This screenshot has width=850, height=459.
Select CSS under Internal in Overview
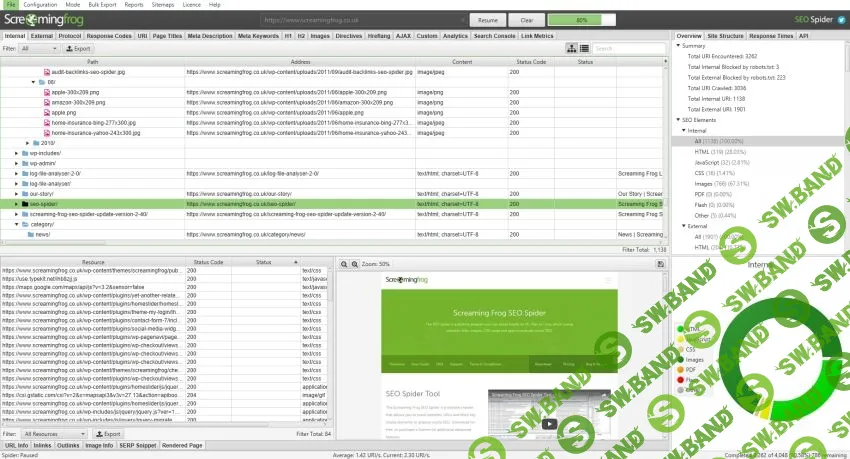714,173
